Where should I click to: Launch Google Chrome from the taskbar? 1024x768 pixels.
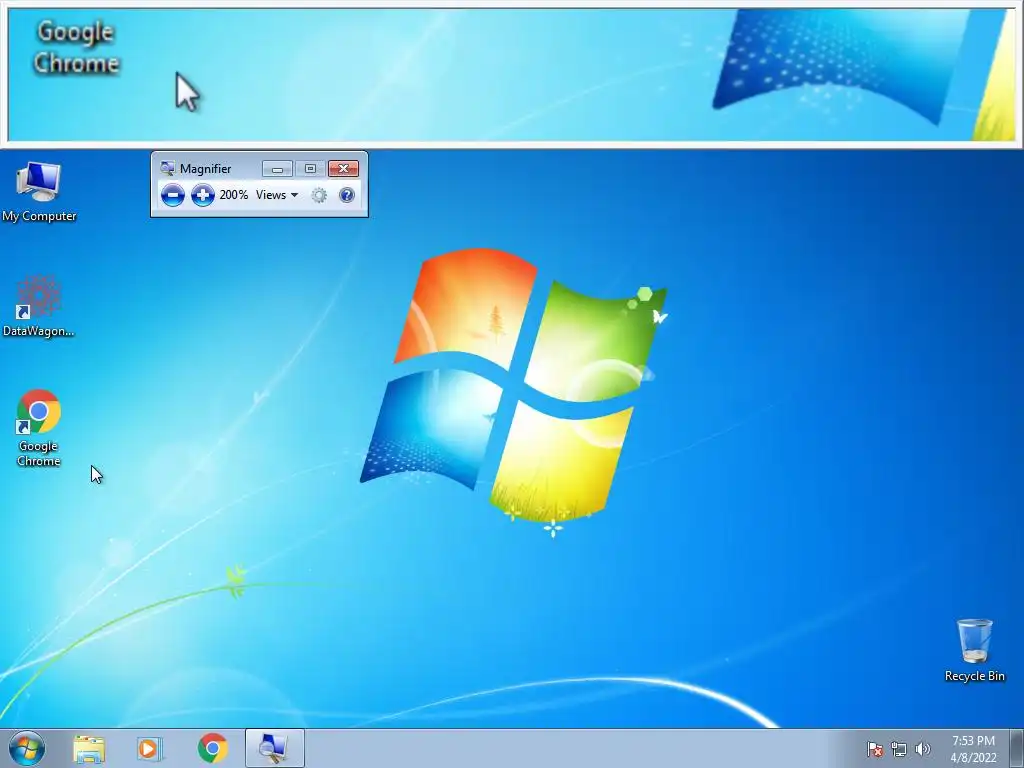click(x=212, y=748)
